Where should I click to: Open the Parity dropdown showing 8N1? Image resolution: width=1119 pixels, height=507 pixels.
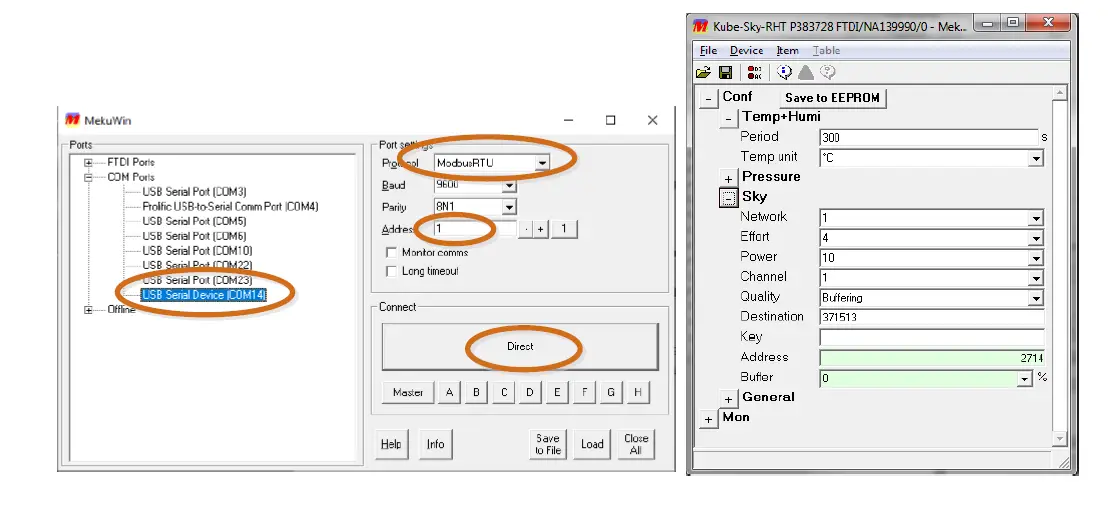[509, 207]
